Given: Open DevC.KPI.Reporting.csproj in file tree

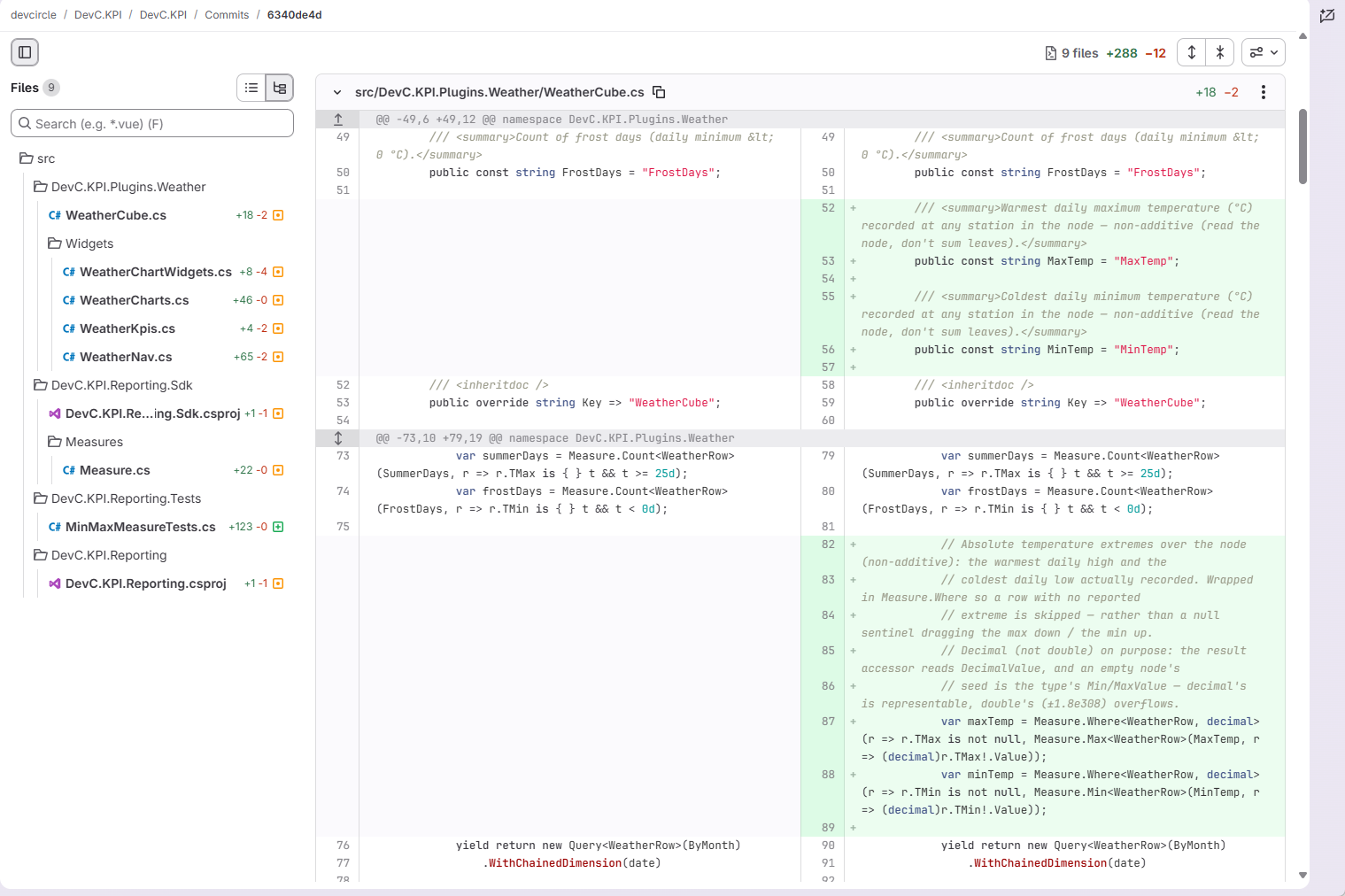Looking at the screenshot, I should pos(146,583).
